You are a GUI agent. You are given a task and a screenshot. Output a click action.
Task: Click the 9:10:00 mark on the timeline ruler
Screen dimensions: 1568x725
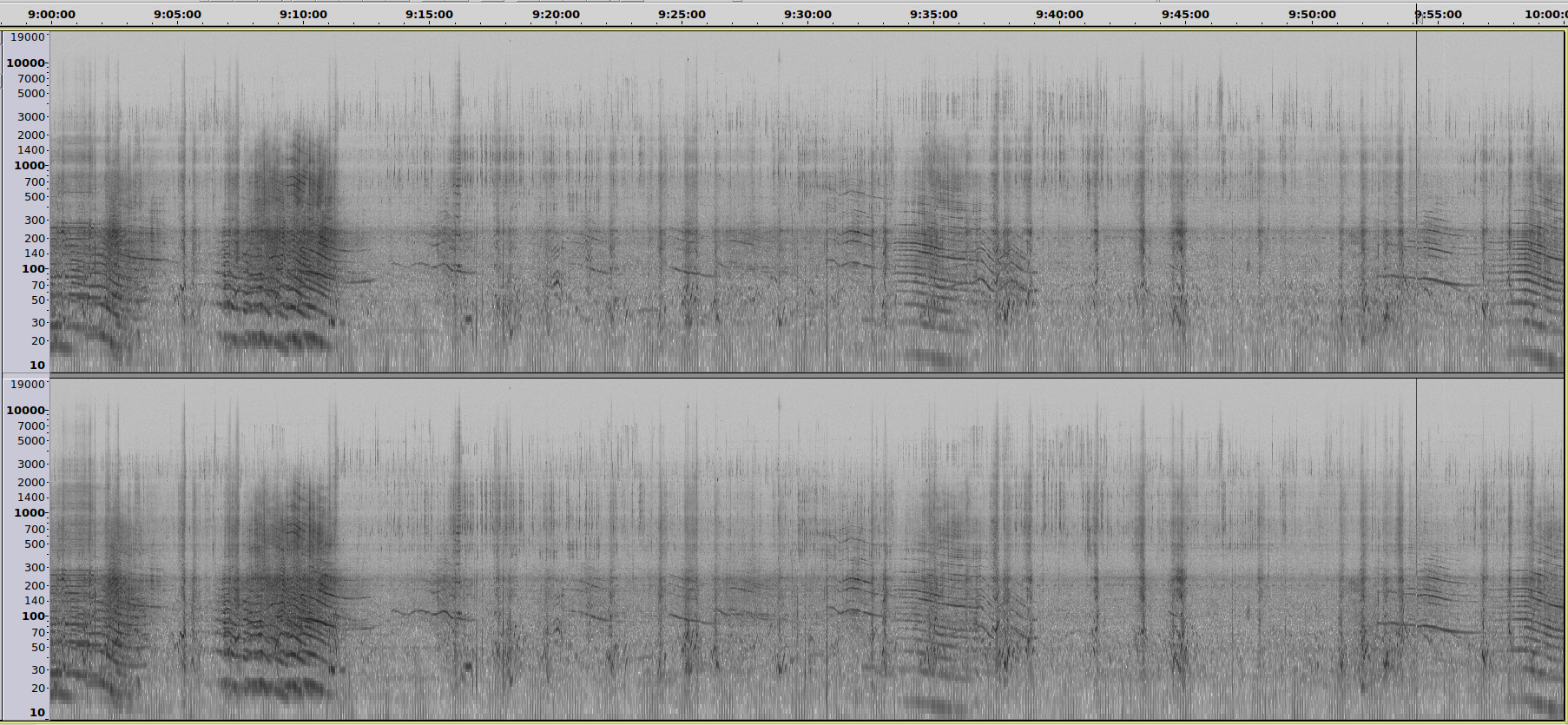point(303,15)
